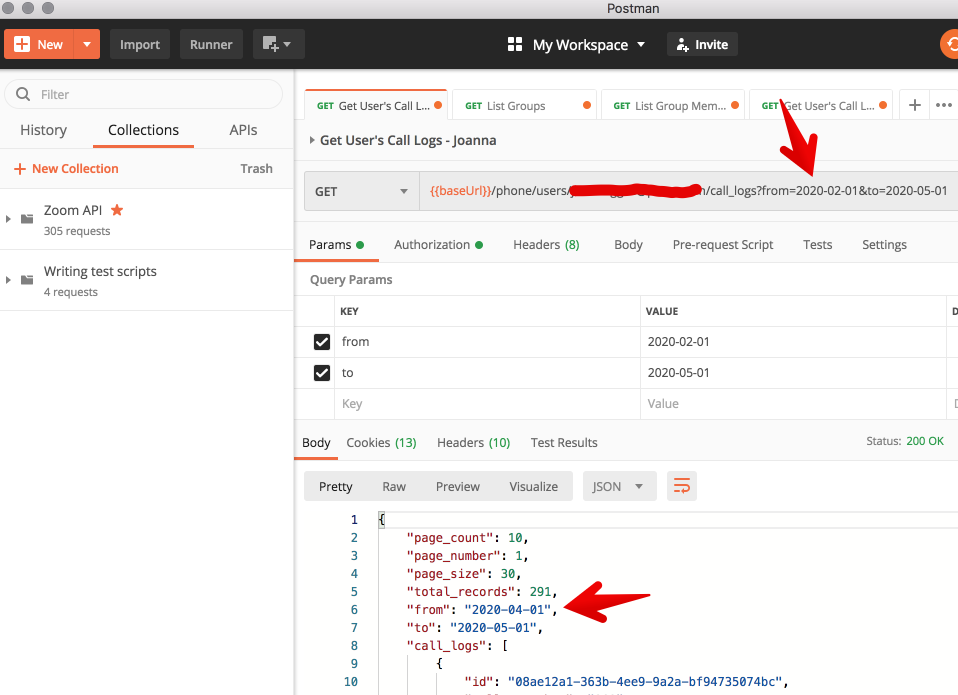Click the "total_records": 291 line
The height and width of the screenshot is (695, 958).
(482, 592)
